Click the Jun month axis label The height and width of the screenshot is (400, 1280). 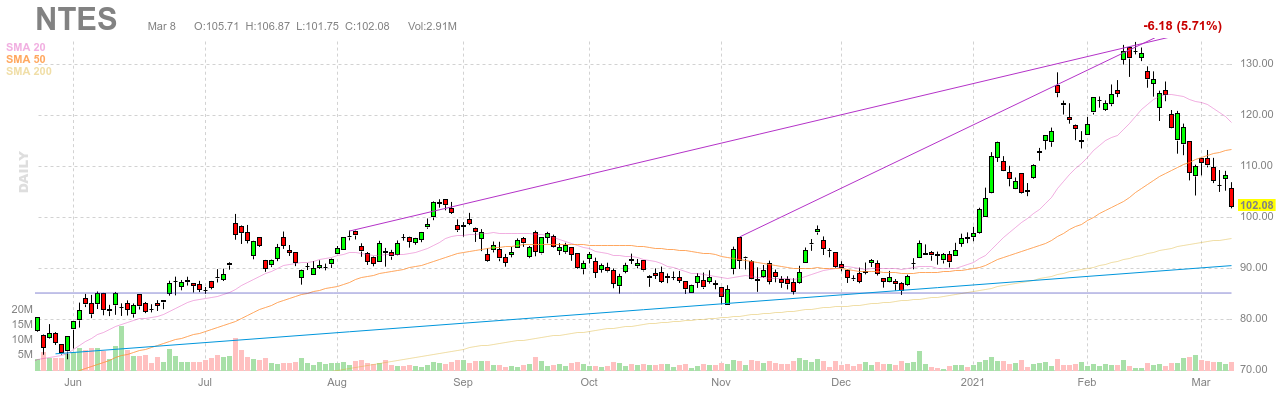[72, 382]
